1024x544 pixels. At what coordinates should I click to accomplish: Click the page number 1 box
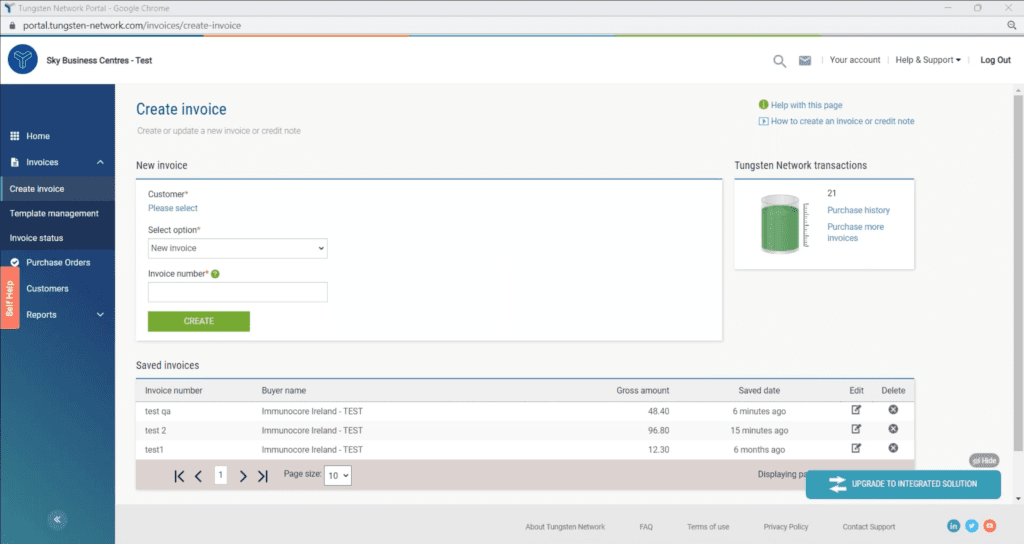[221, 475]
